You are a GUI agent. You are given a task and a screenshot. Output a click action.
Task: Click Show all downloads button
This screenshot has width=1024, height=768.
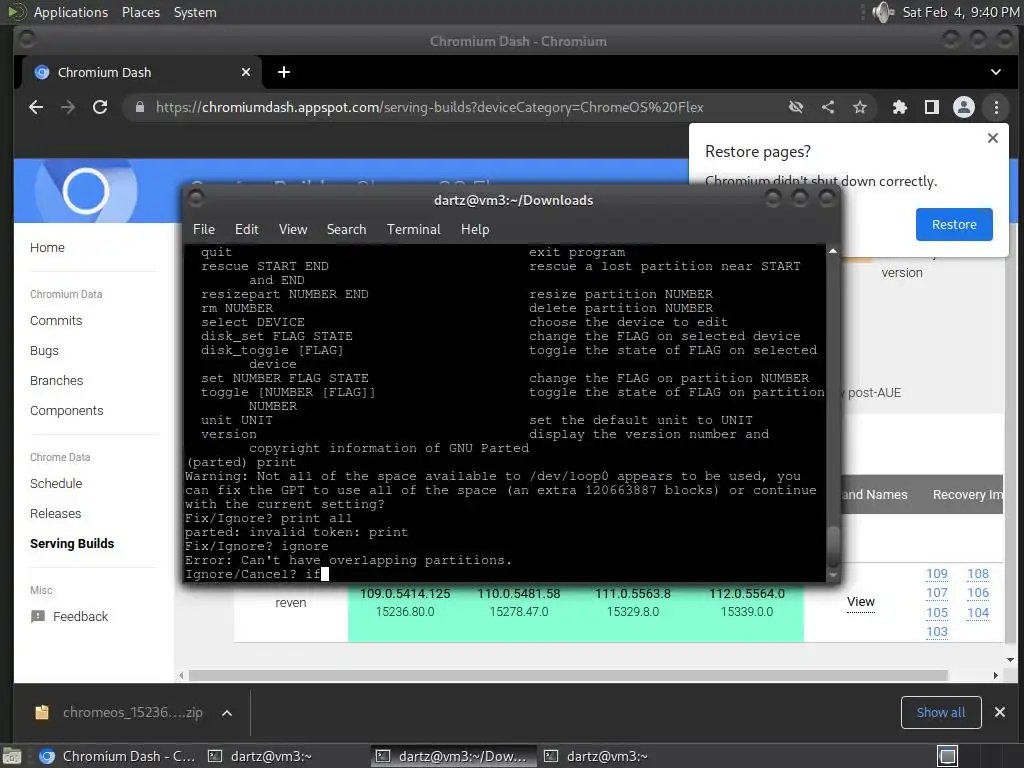pos(940,712)
